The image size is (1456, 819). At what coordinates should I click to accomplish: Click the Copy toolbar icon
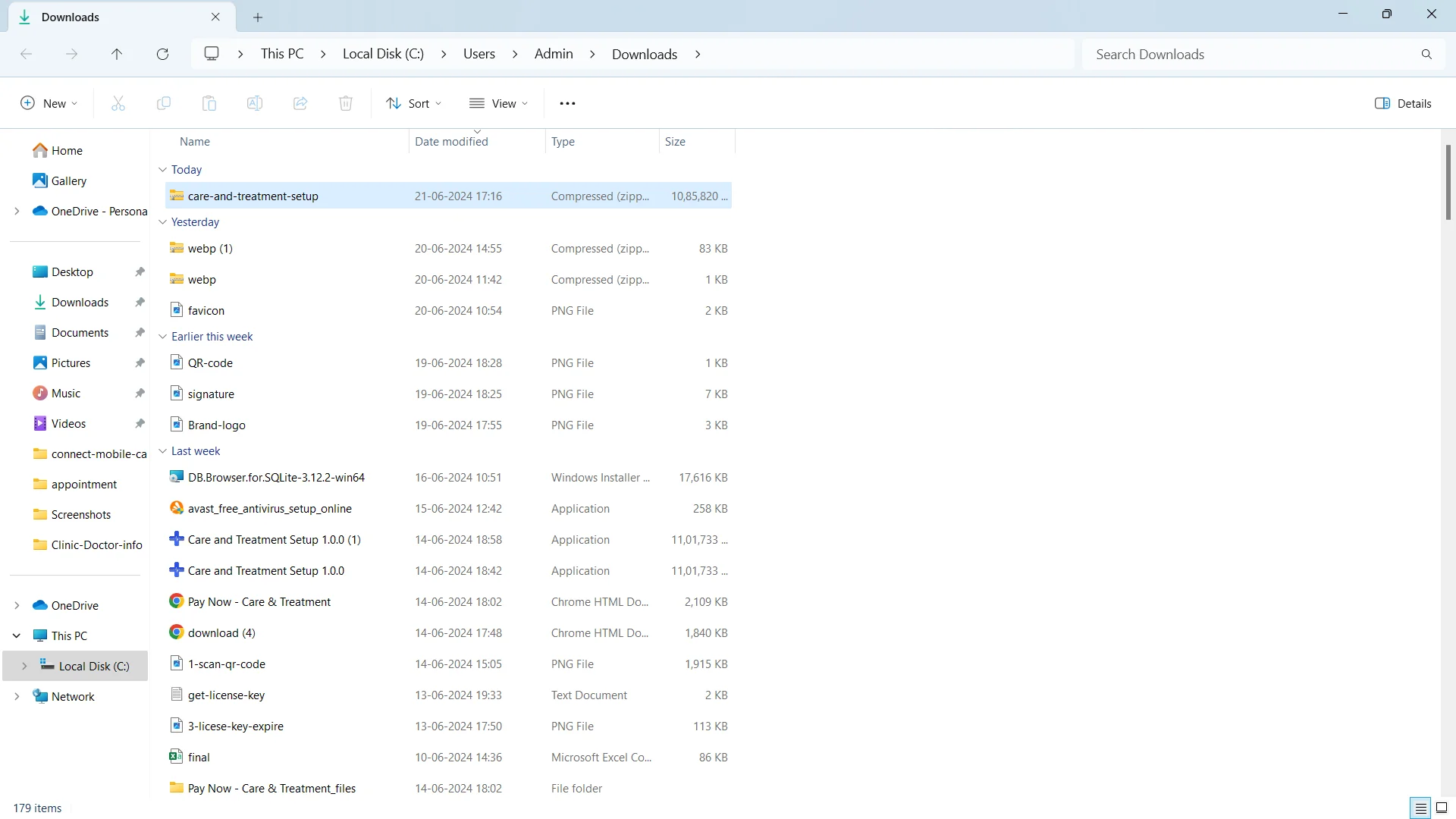click(x=164, y=103)
